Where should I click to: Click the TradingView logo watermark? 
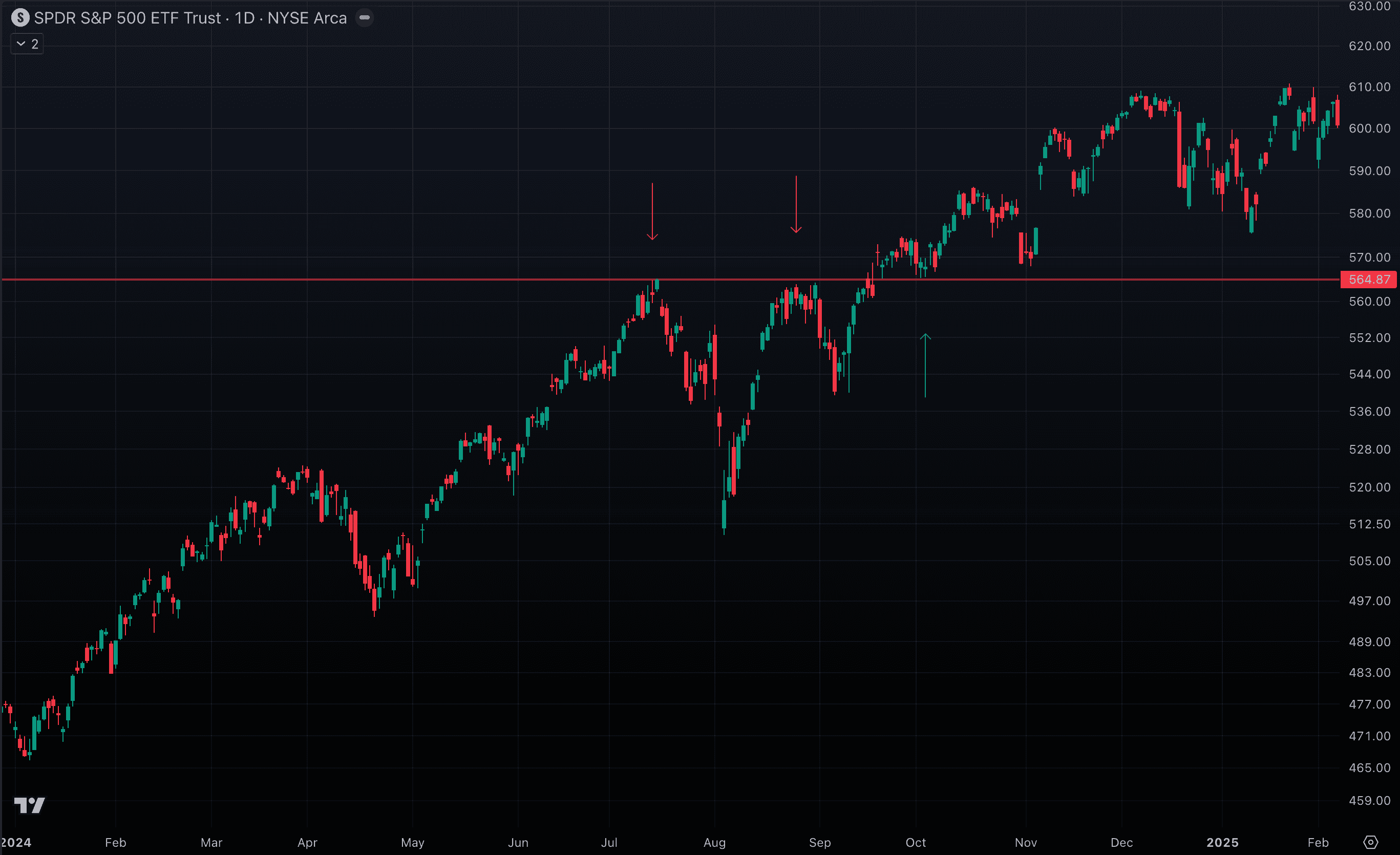(30, 805)
